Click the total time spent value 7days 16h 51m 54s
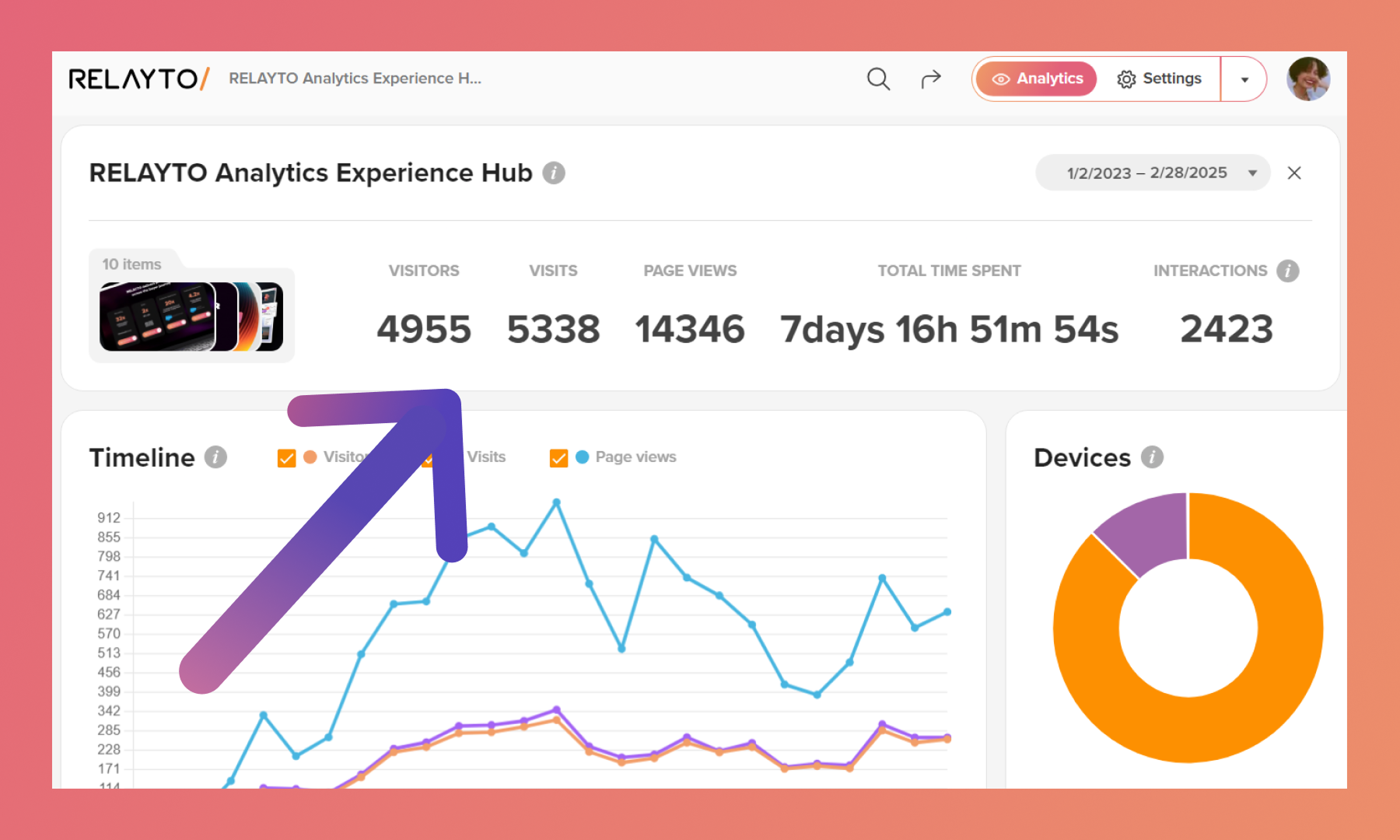 click(x=950, y=329)
